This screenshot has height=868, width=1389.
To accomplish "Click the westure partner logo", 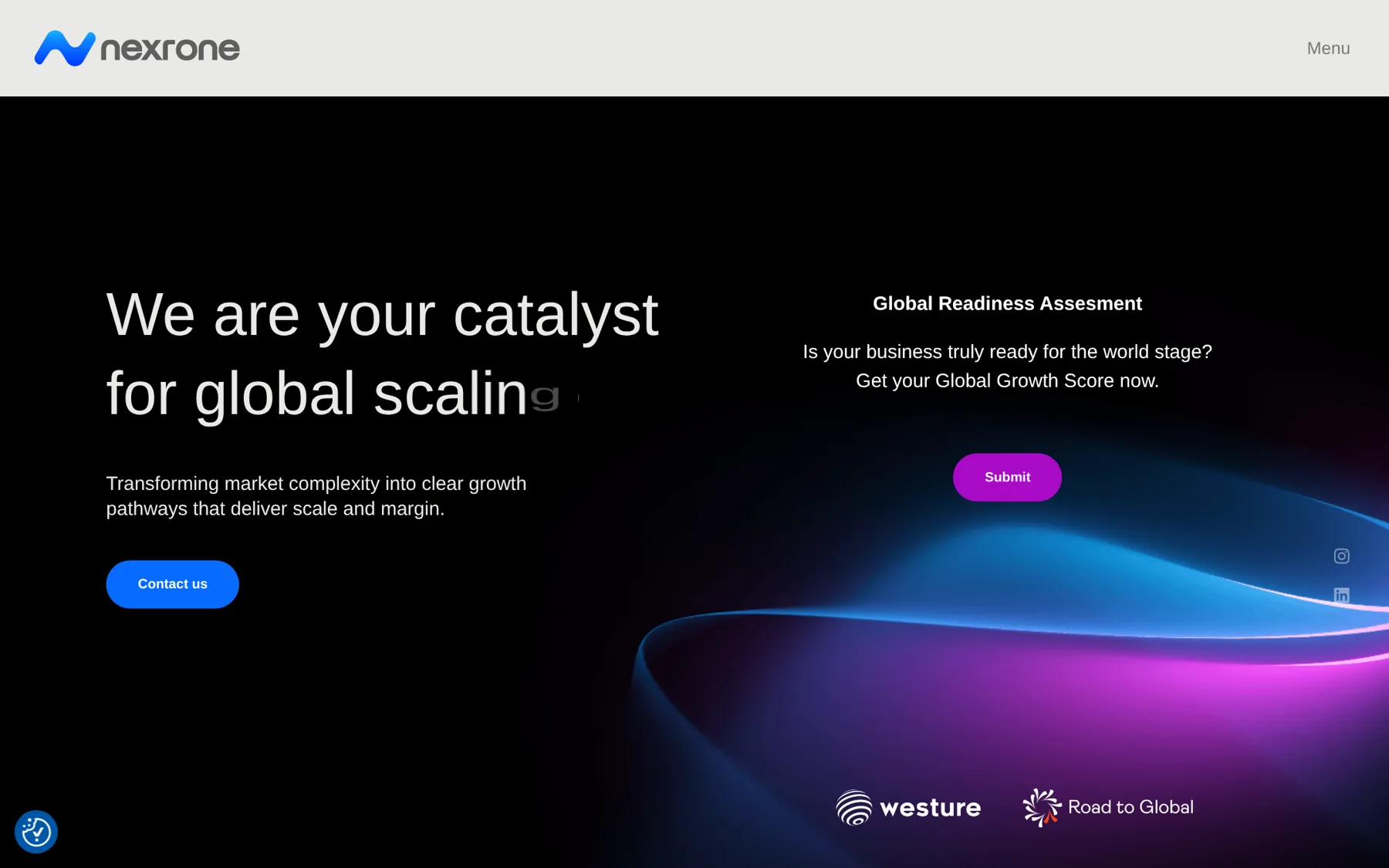I will (908, 808).
